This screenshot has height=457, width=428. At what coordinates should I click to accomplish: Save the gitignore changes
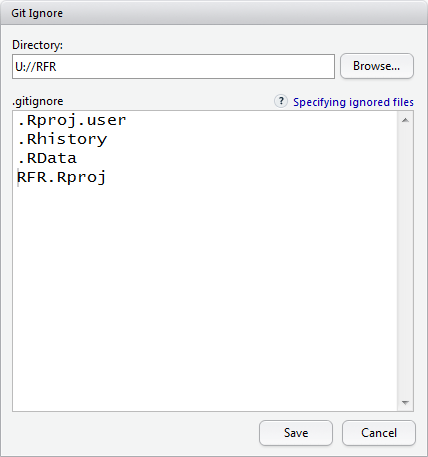[x=296, y=433]
